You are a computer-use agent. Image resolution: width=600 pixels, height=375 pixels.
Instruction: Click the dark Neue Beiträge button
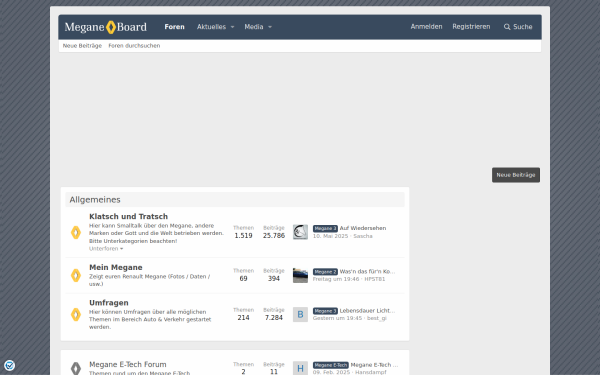[x=516, y=175]
